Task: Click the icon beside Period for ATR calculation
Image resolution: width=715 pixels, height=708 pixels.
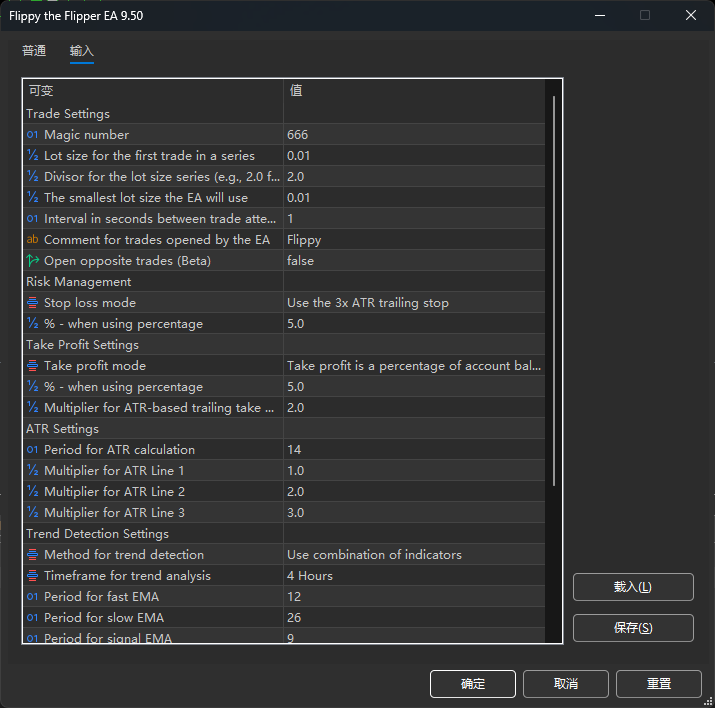Action: 32,450
